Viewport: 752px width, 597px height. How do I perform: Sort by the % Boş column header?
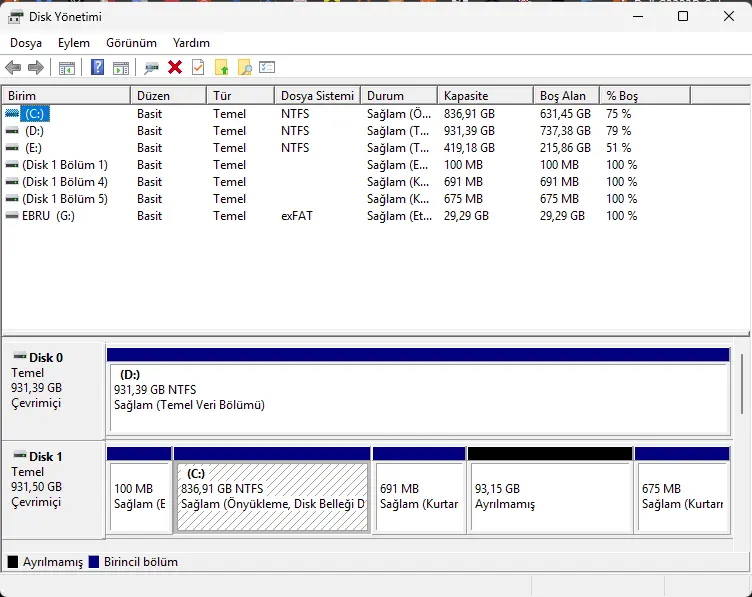click(645, 95)
